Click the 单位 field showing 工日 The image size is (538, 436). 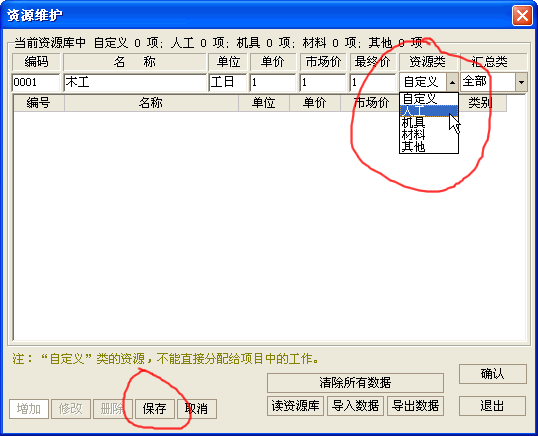point(228,82)
